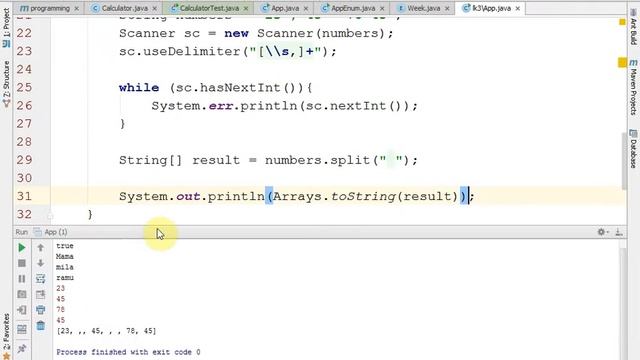This screenshot has height=360, width=640.
Task: Click 'Mama' output line in the console
Action: (x=64, y=256)
